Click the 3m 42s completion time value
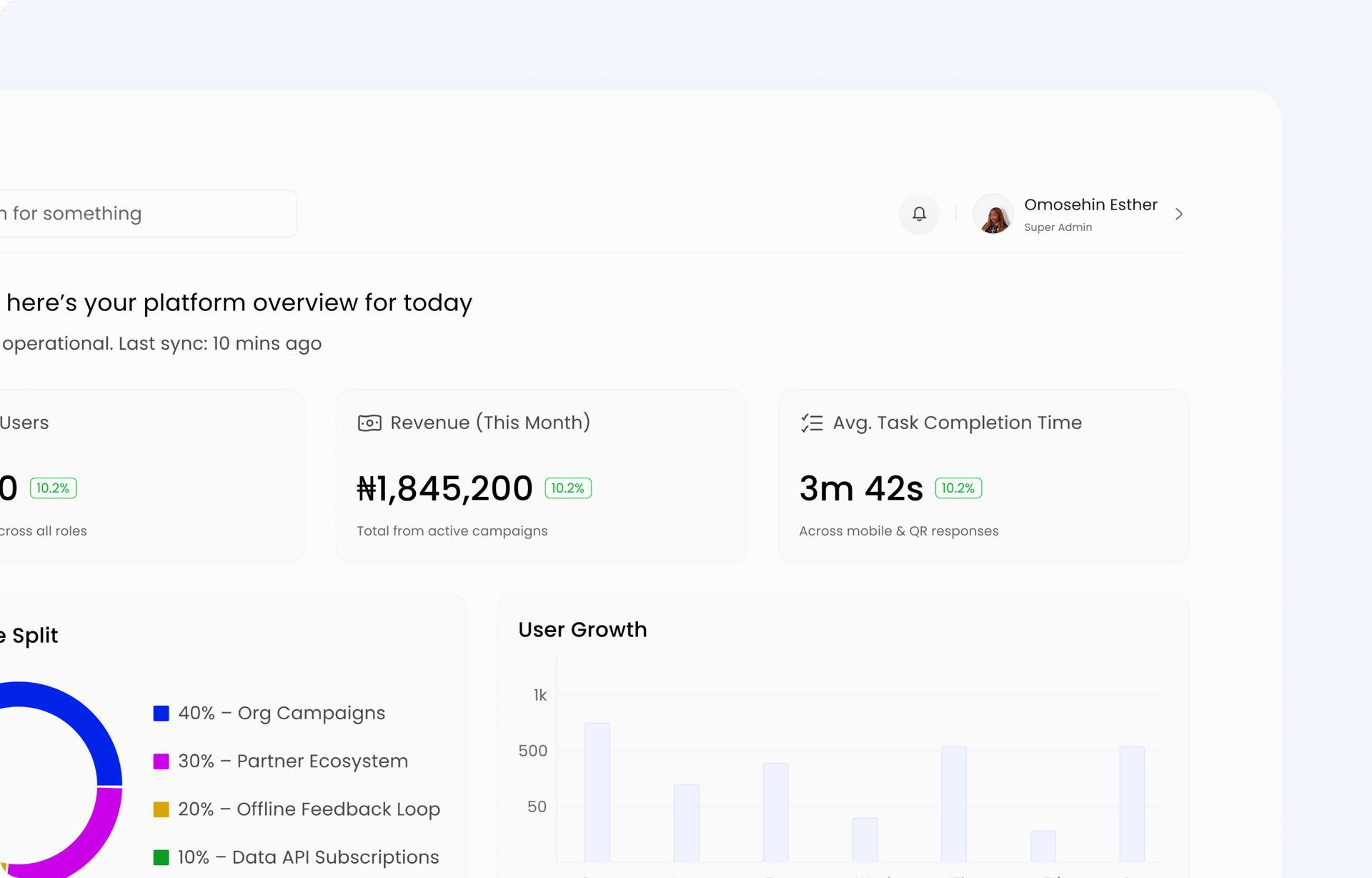The height and width of the screenshot is (878, 1372). tap(861, 488)
